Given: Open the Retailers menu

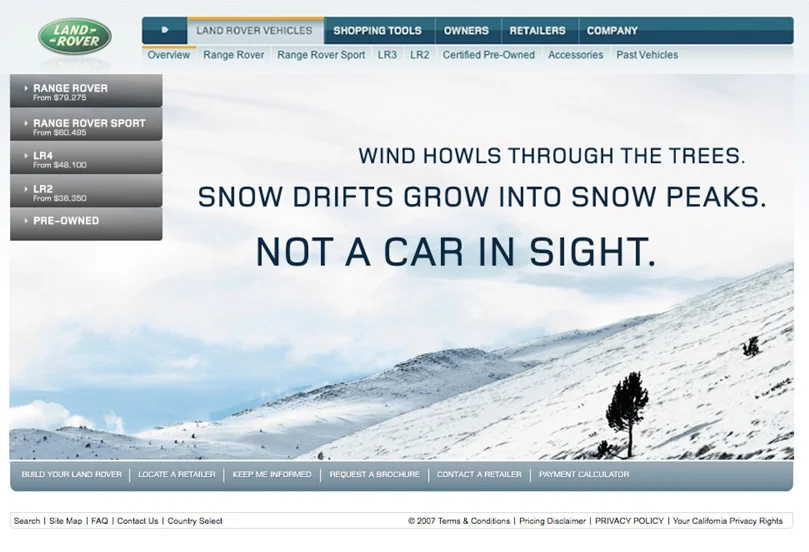Looking at the screenshot, I should tap(538, 31).
